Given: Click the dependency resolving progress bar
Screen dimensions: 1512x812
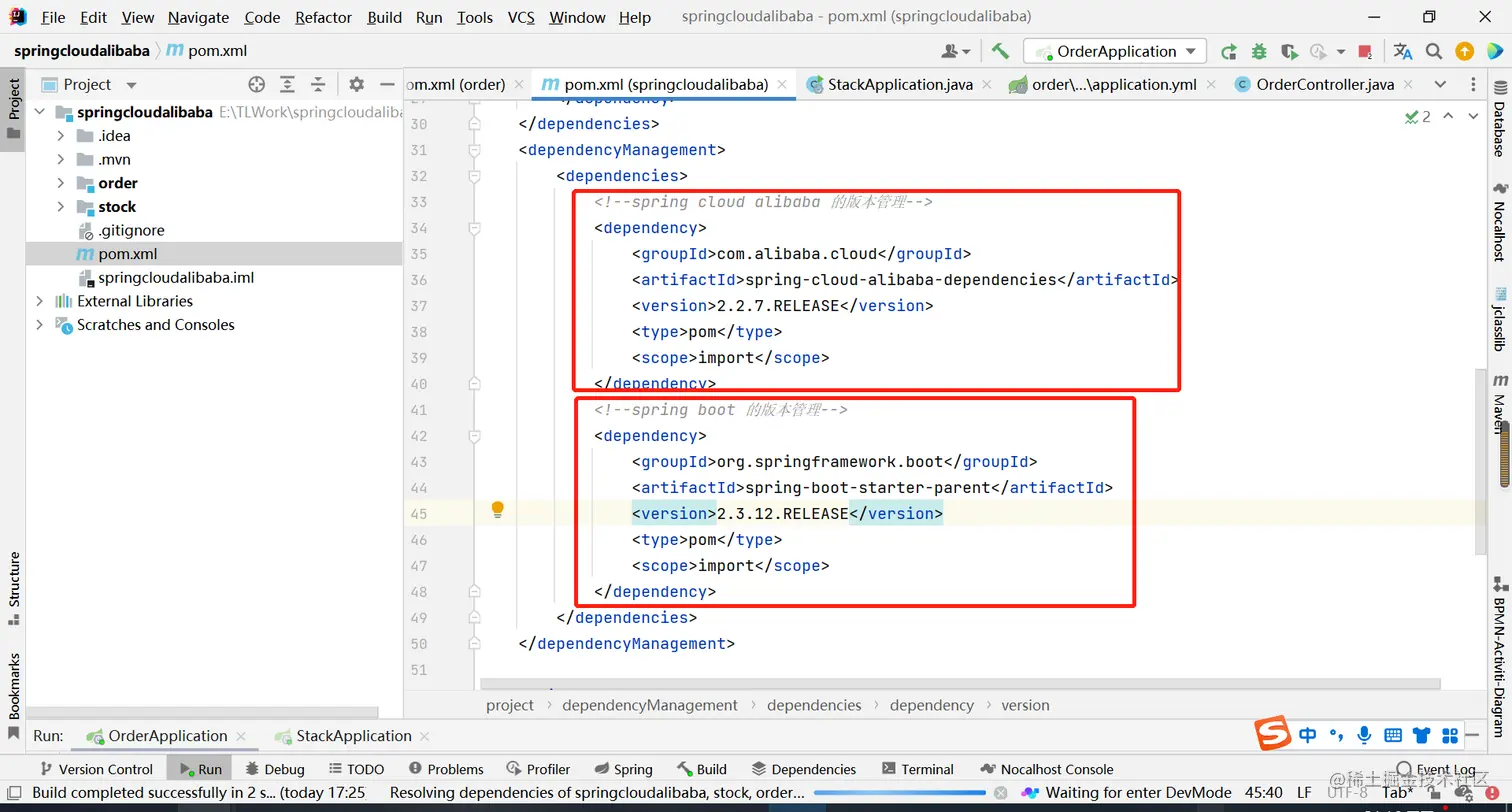Looking at the screenshot, I should coord(898,793).
